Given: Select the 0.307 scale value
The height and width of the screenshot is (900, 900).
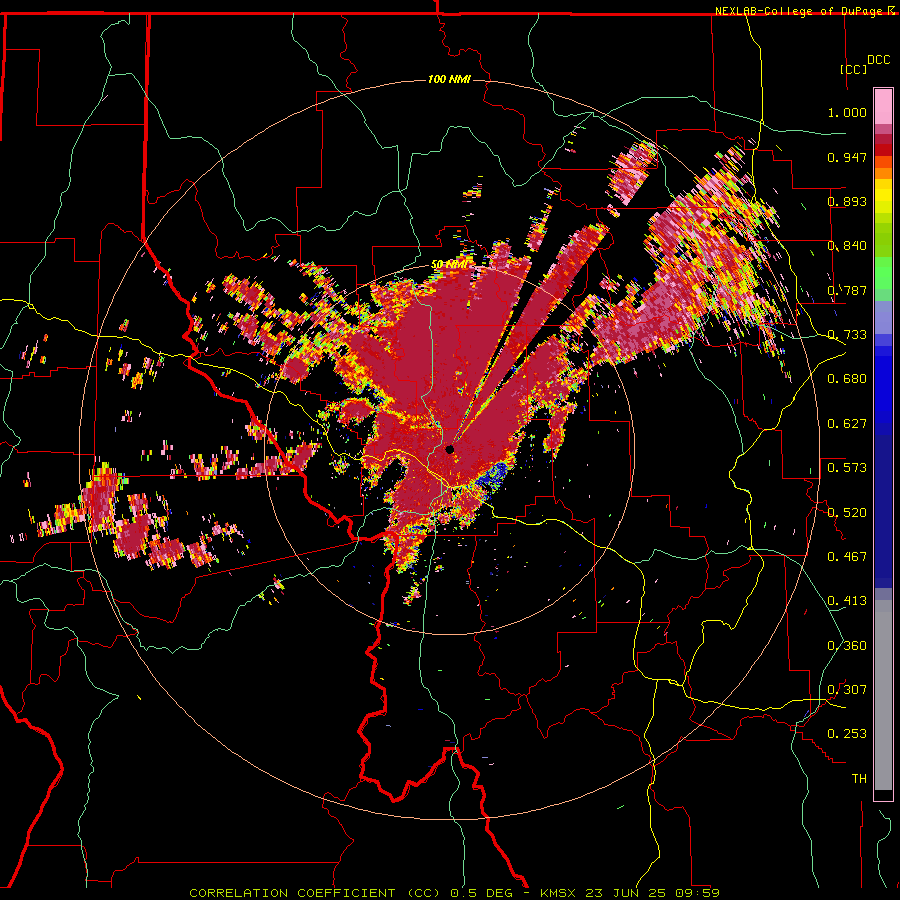Looking at the screenshot, I should pos(847,690).
